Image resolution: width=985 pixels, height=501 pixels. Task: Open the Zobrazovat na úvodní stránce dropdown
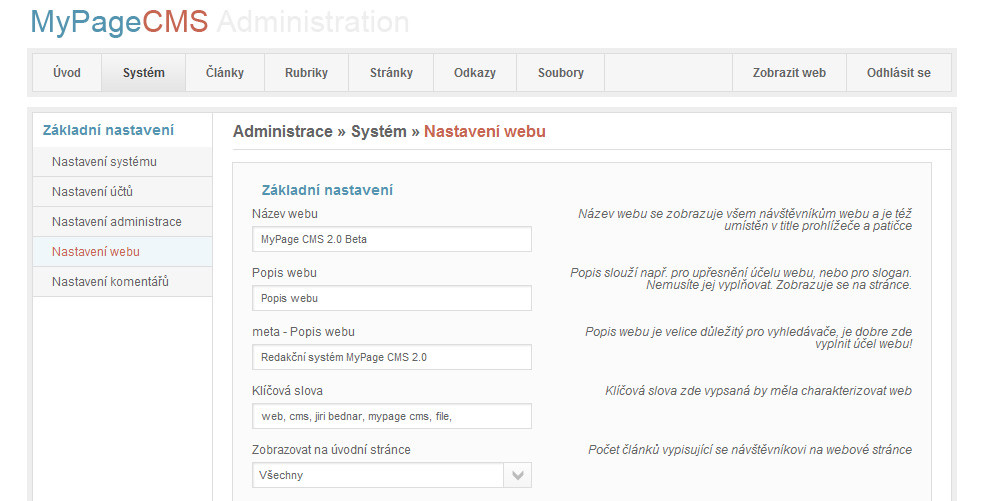[392, 475]
